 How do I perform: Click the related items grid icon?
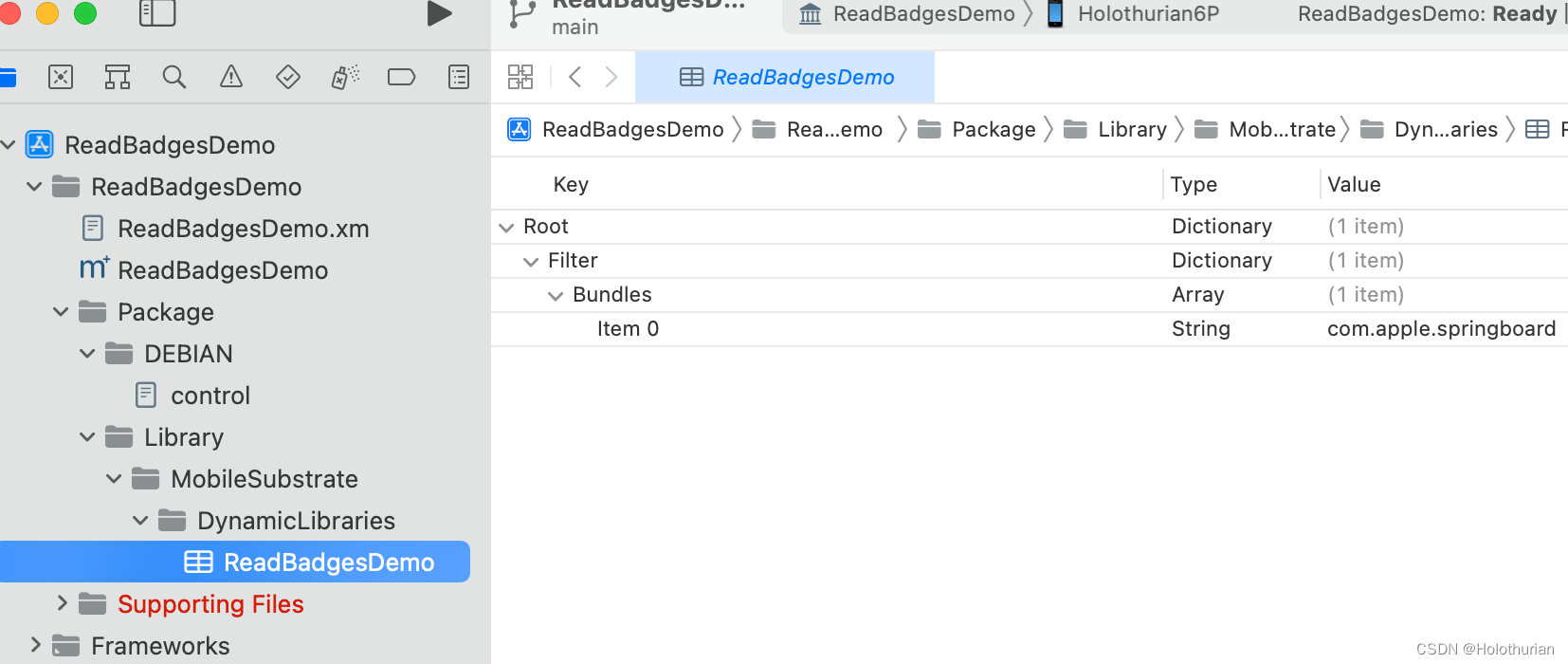point(520,77)
